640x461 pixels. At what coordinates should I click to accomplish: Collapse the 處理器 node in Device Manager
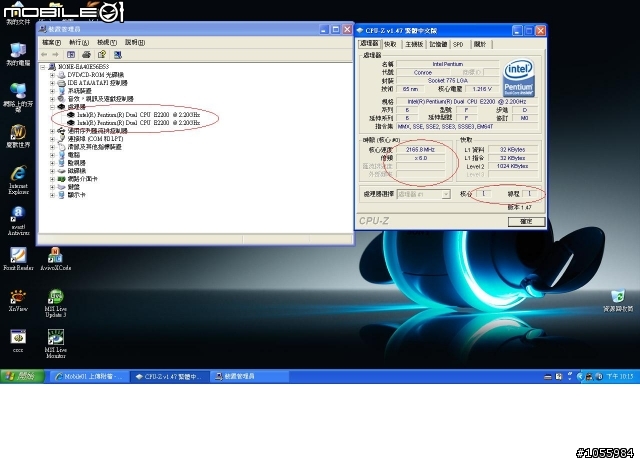point(52,107)
